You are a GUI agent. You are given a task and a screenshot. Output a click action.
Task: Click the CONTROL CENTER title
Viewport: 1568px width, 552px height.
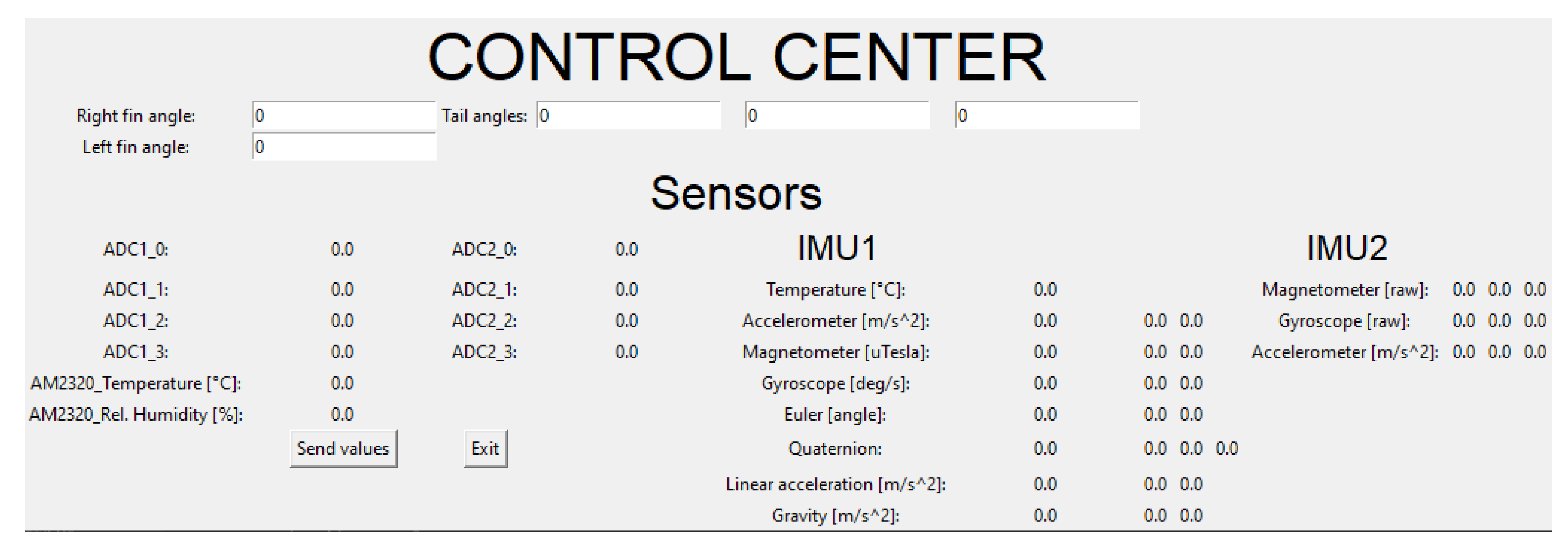tap(736, 58)
